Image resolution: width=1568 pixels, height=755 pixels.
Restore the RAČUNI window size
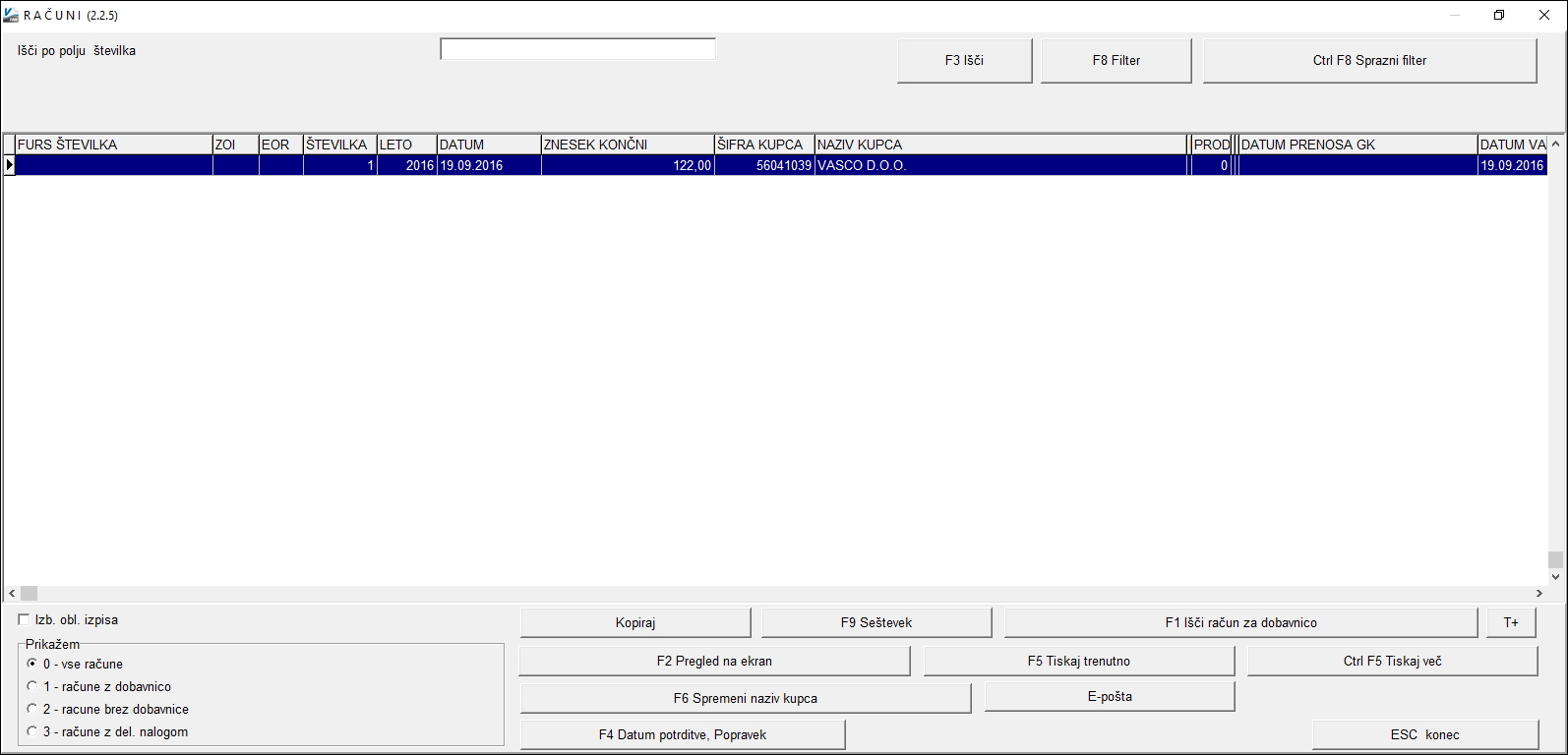coord(1499,15)
